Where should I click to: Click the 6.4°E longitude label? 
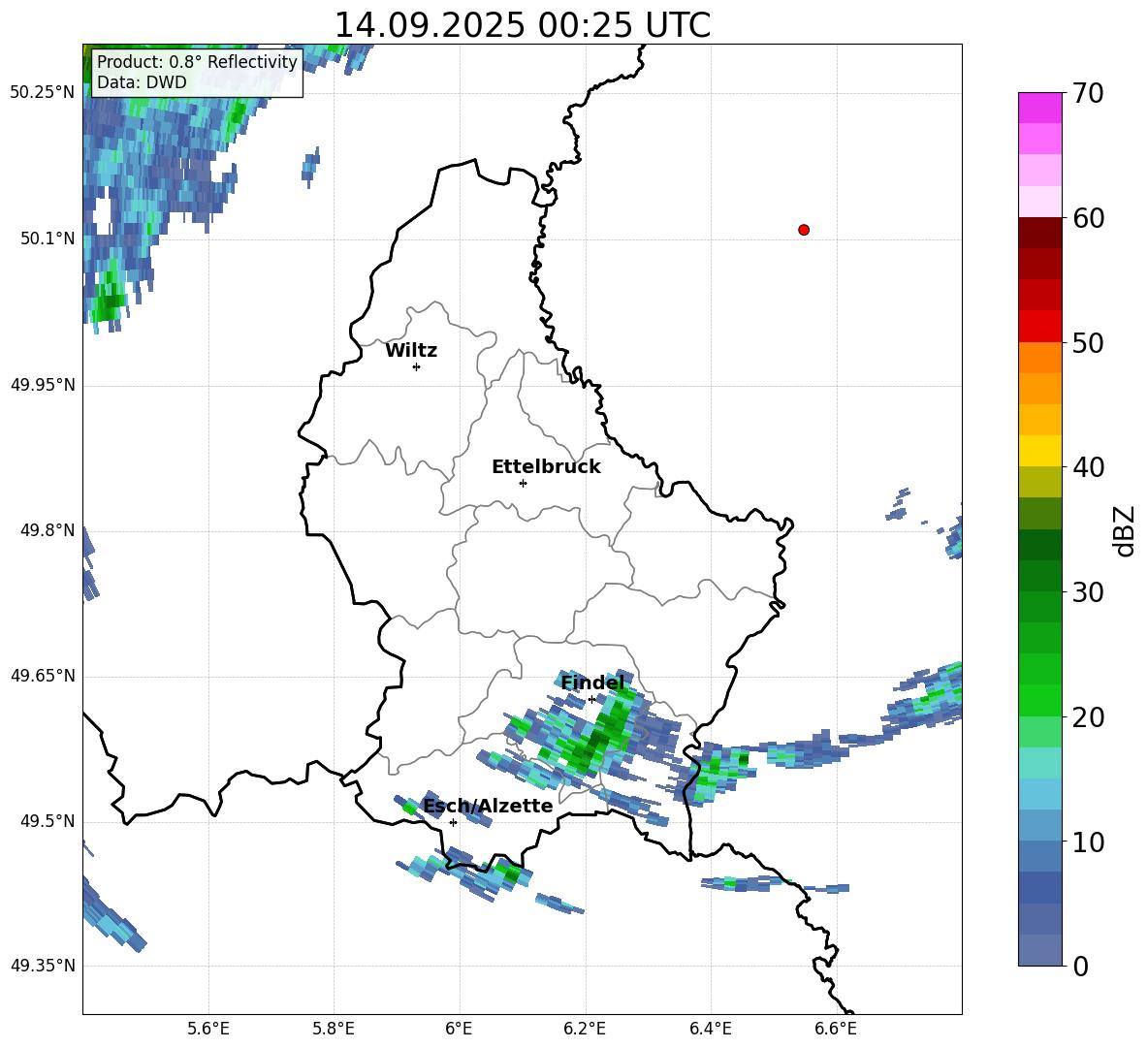(710, 1029)
